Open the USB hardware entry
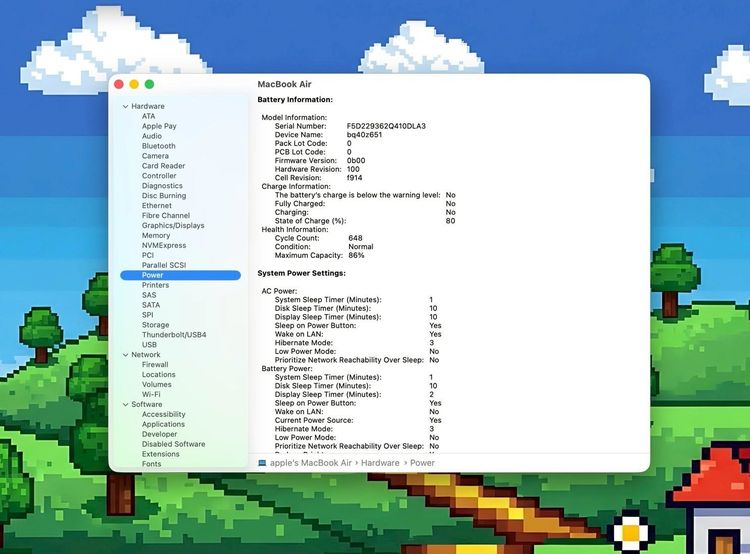Image resolution: width=750 pixels, height=554 pixels. tap(149, 344)
